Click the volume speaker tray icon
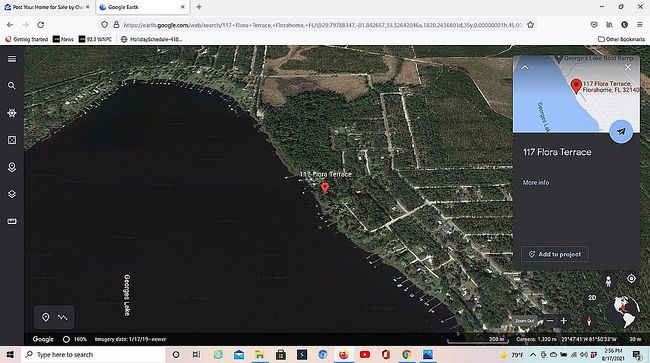Screen dimensions: 650x363 [584, 355]
